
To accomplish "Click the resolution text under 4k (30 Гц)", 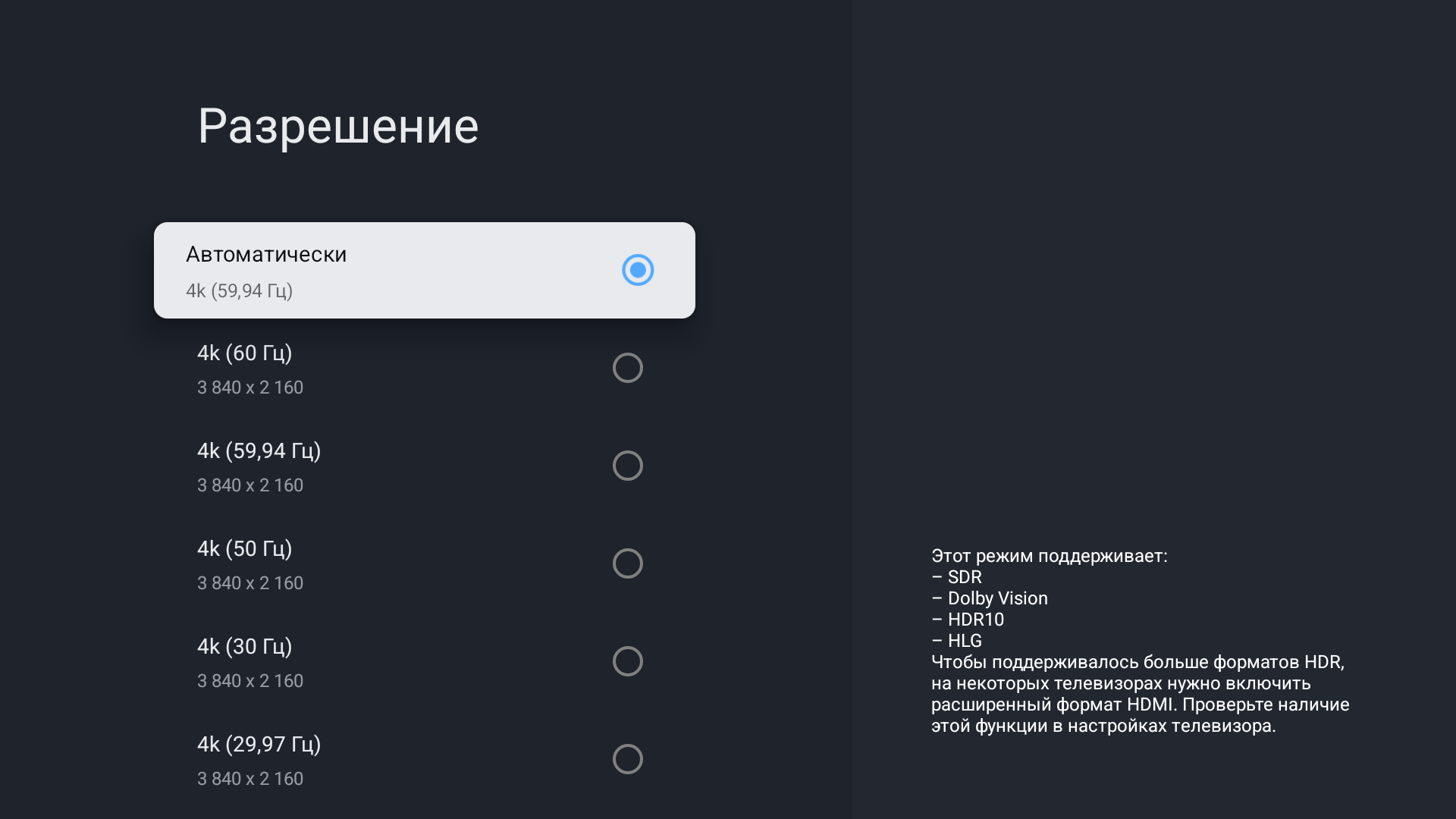I will click(250, 681).
